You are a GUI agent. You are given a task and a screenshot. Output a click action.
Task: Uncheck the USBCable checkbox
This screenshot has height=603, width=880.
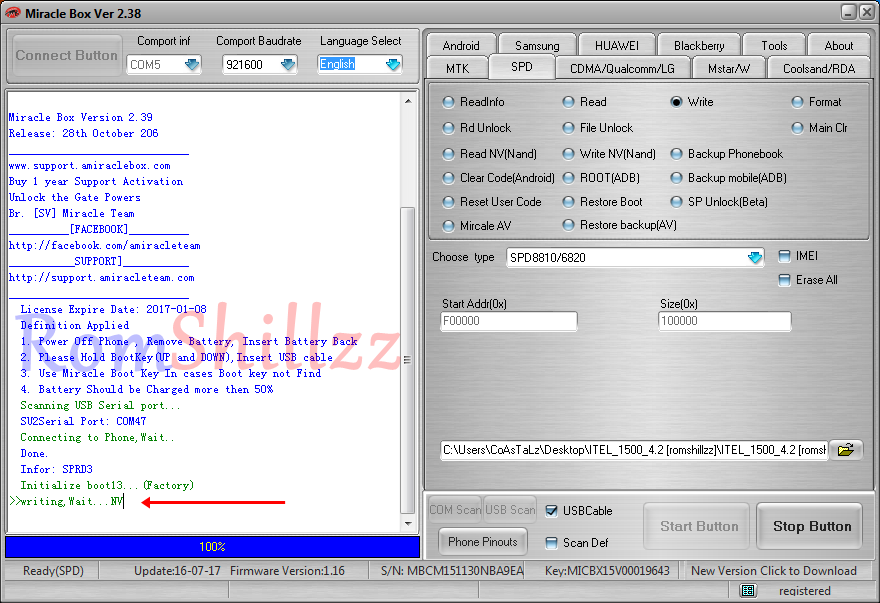click(x=579, y=510)
